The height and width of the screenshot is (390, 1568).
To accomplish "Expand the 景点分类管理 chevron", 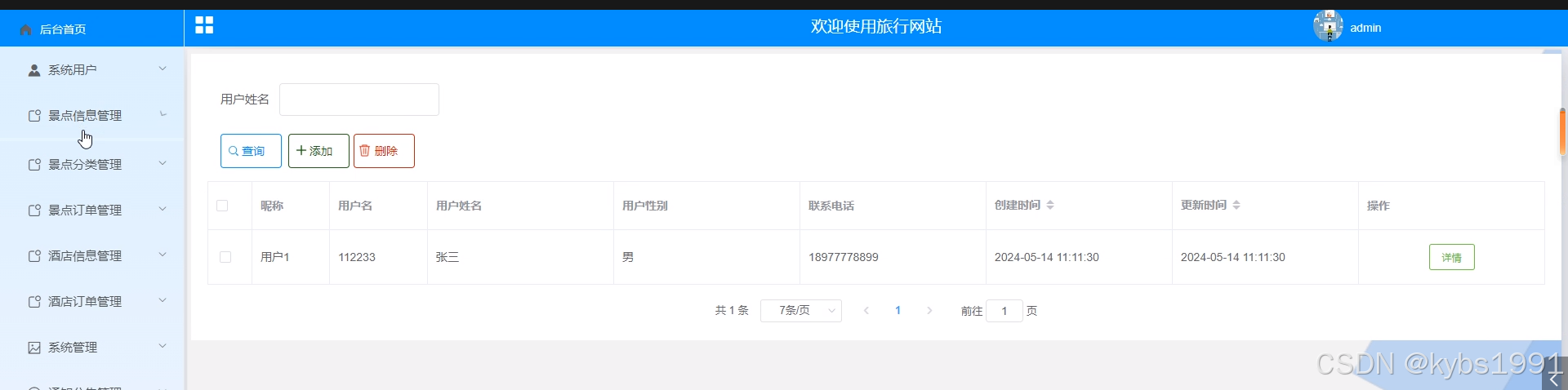I will coord(163,163).
